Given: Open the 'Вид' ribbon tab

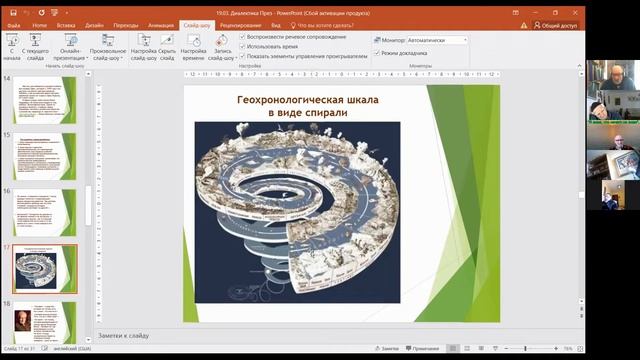Looking at the screenshot, I should pyautogui.click(x=276, y=25).
